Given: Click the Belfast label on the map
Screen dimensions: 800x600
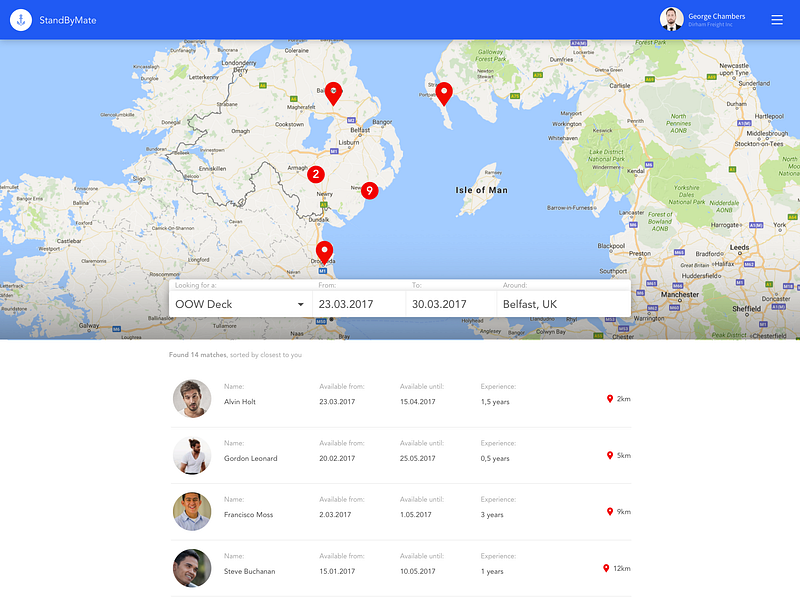Looking at the screenshot, I should tap(360, 130).
